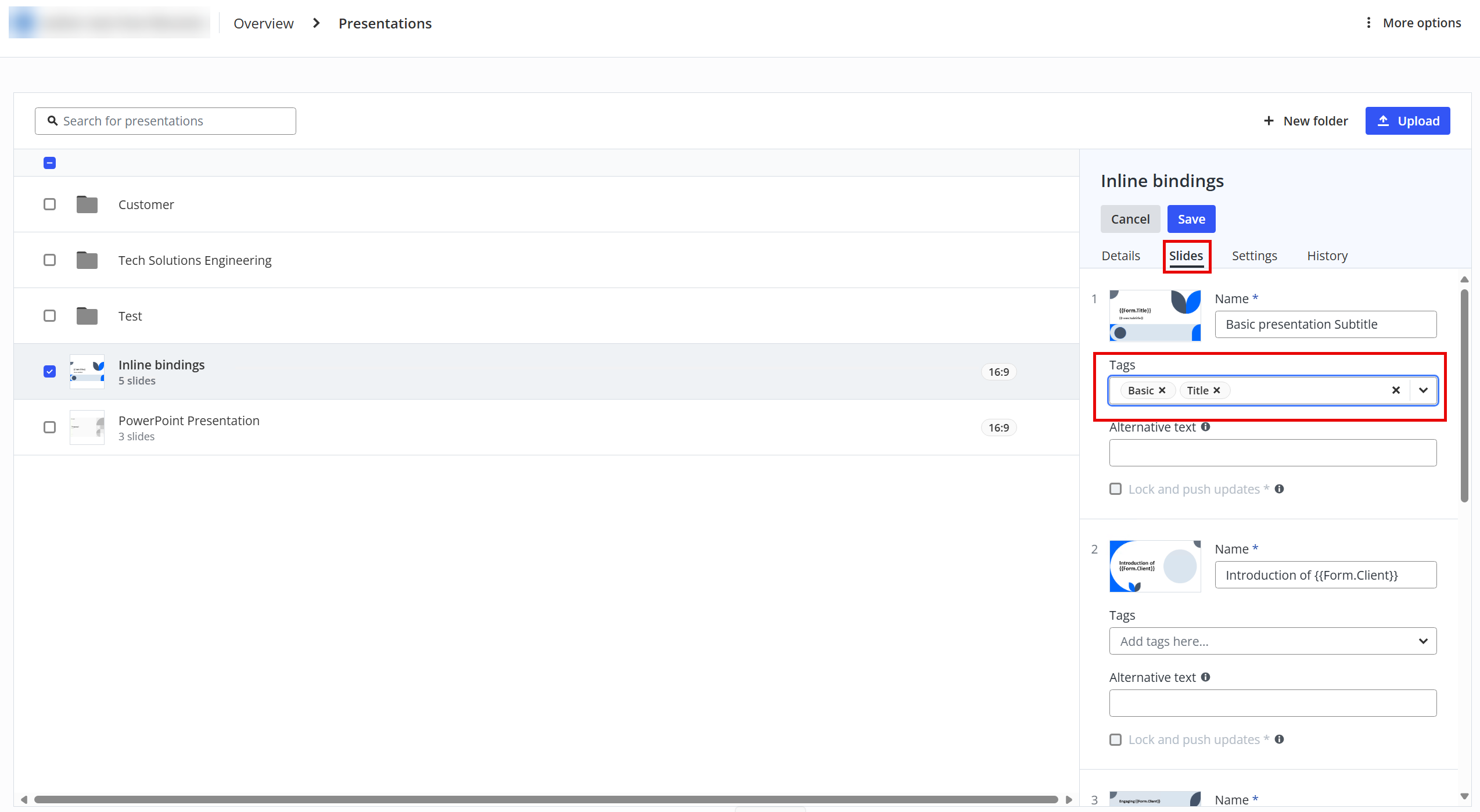Click the slide 1 preview thumbnail

(x=1155, y=315)
